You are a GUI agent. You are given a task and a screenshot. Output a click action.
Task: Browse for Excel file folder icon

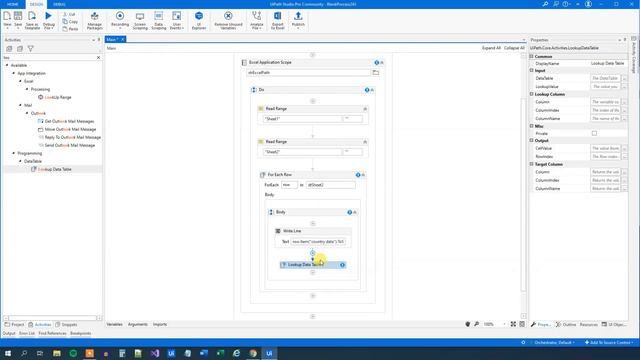(376, 73)
